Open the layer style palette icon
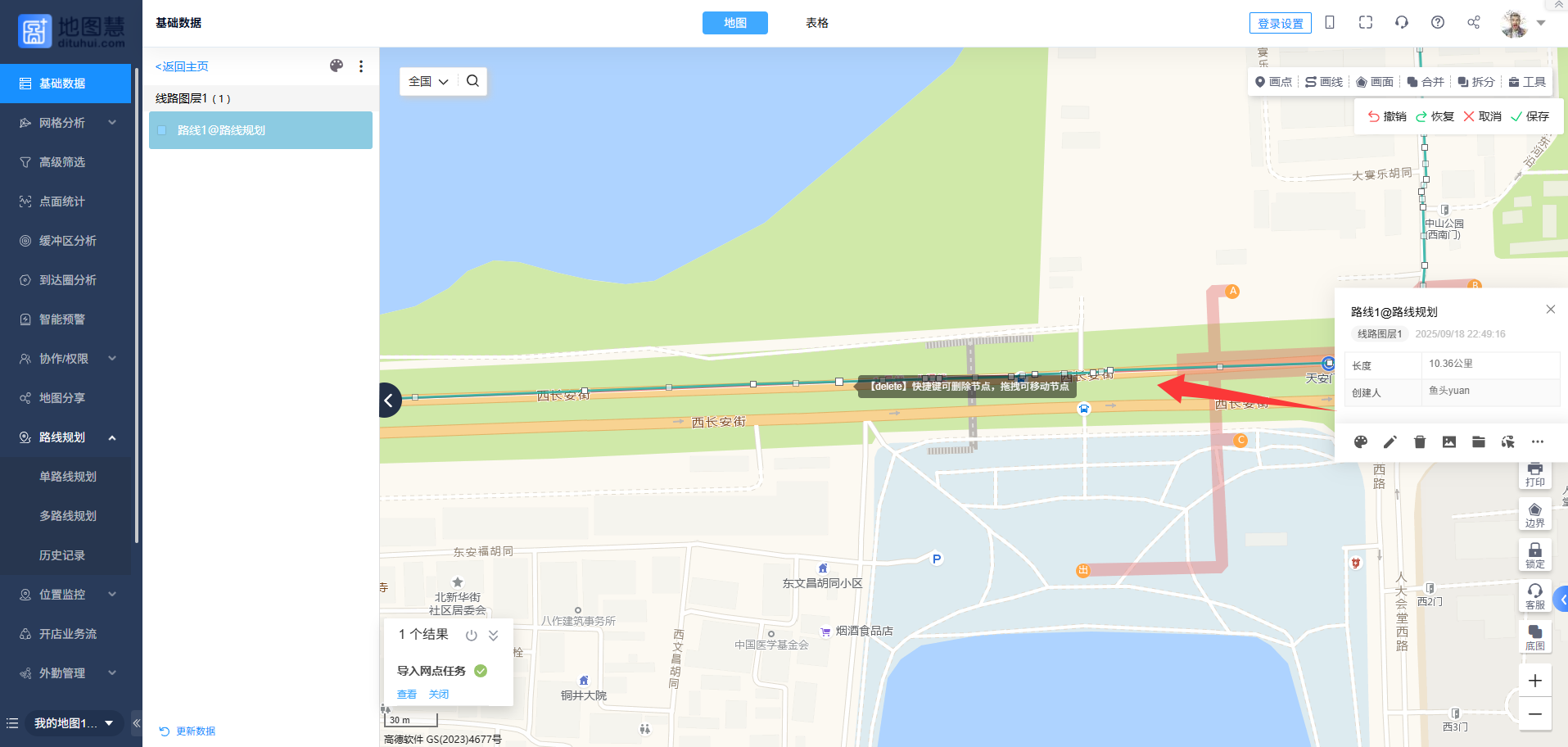 [x=336, y=66]
